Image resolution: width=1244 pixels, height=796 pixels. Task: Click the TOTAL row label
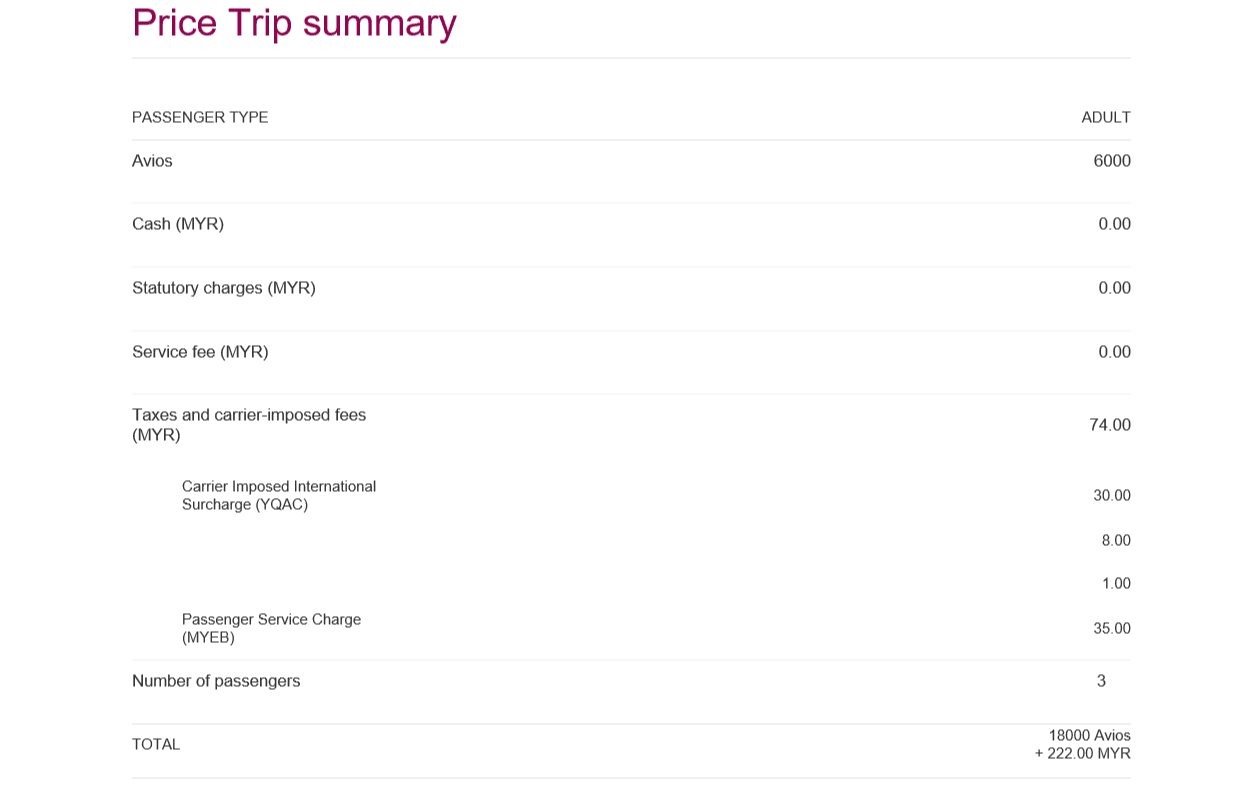(156, 745)
